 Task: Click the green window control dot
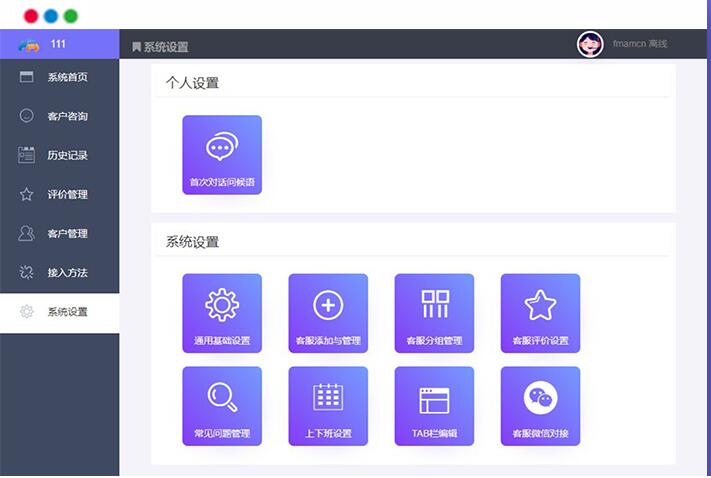pos(70,16)
